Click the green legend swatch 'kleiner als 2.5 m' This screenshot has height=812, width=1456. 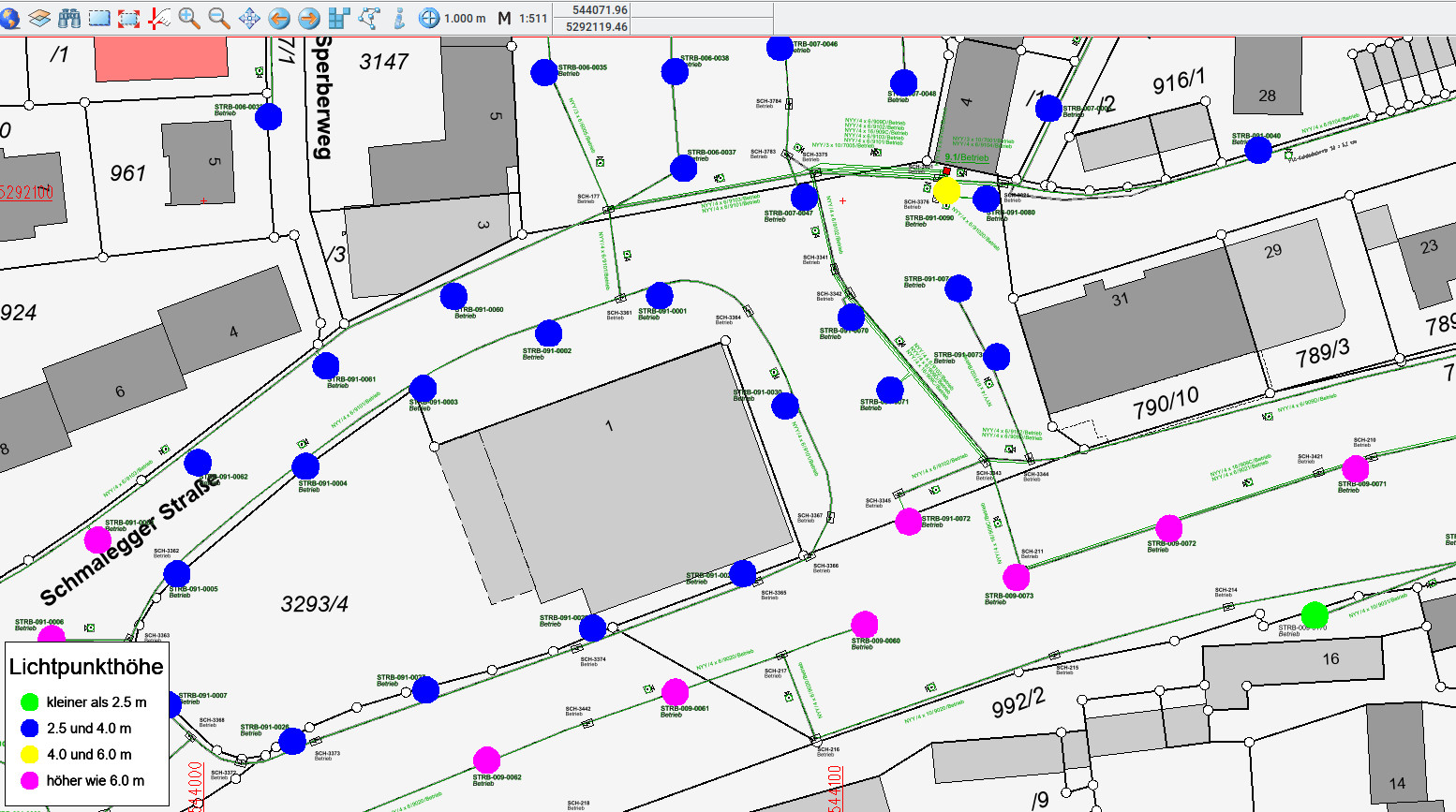tap(30, 701)
